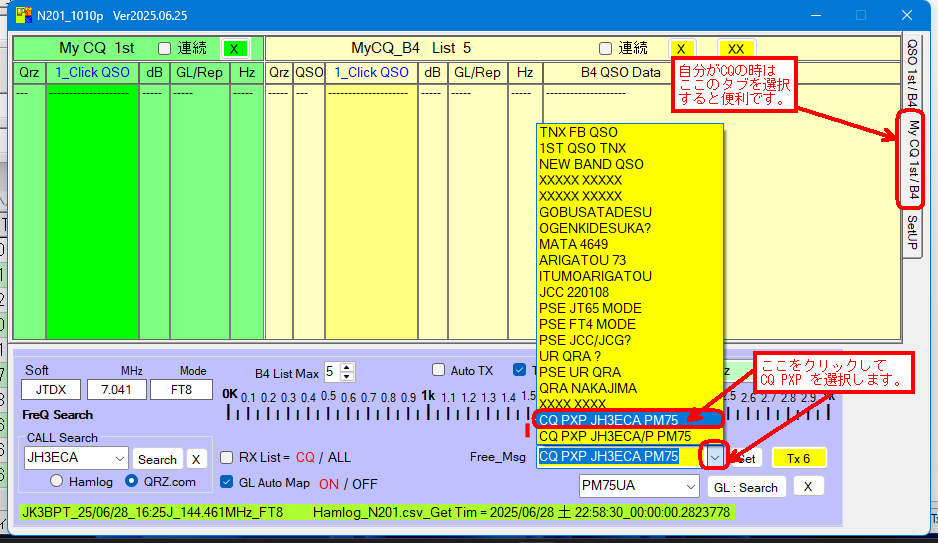The height and width of the screenshot is (543, 938).
Task: Switch to My CQ 1st / B4 tab
Action: pyautogui.click(x=912, y=159)
